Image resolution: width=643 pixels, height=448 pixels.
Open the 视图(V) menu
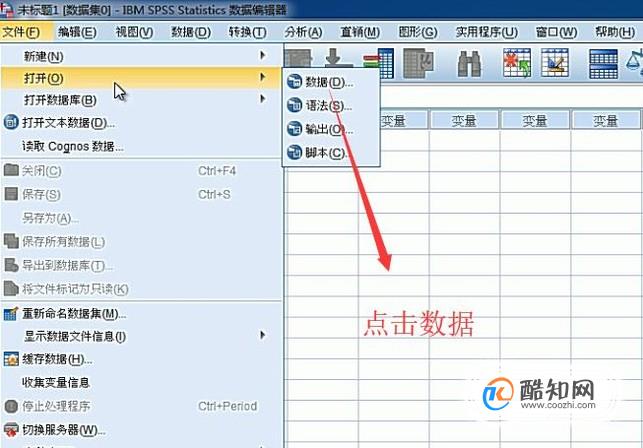tap(134, 32)
